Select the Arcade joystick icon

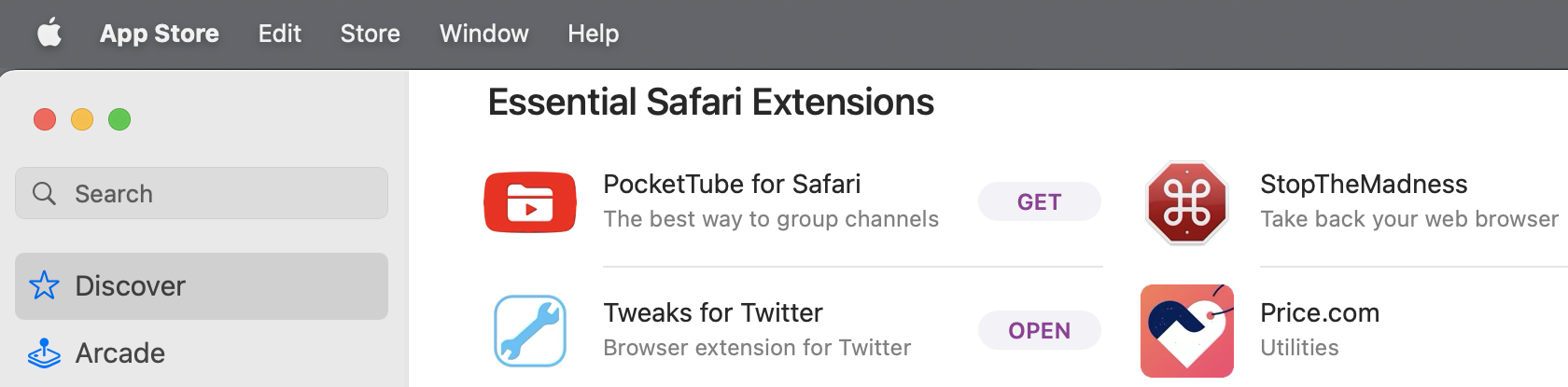(45, 352)
